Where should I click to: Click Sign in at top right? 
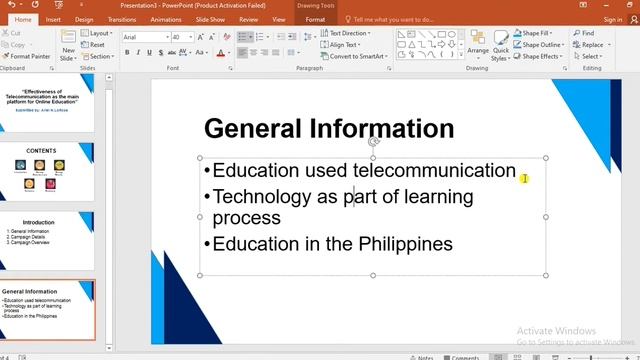[x=613, y=20]
